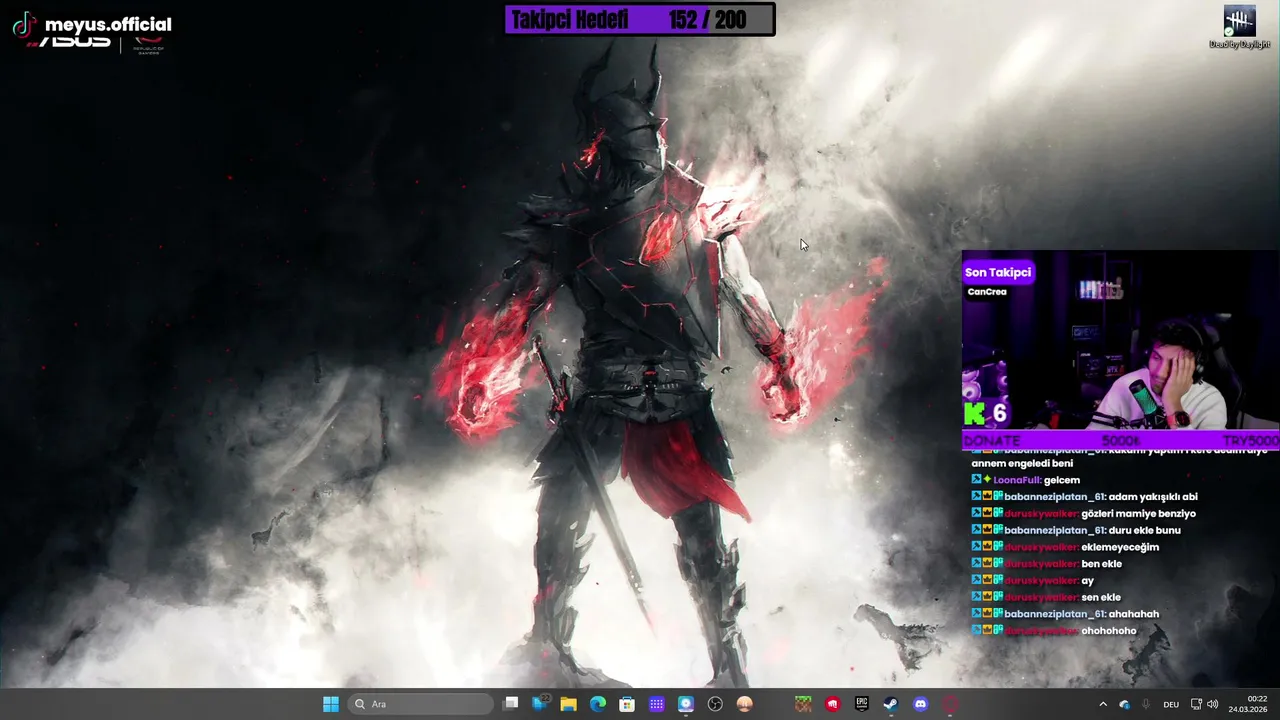Open the DEU input language switcher

pyautogui.click(x=1171, y=704)
